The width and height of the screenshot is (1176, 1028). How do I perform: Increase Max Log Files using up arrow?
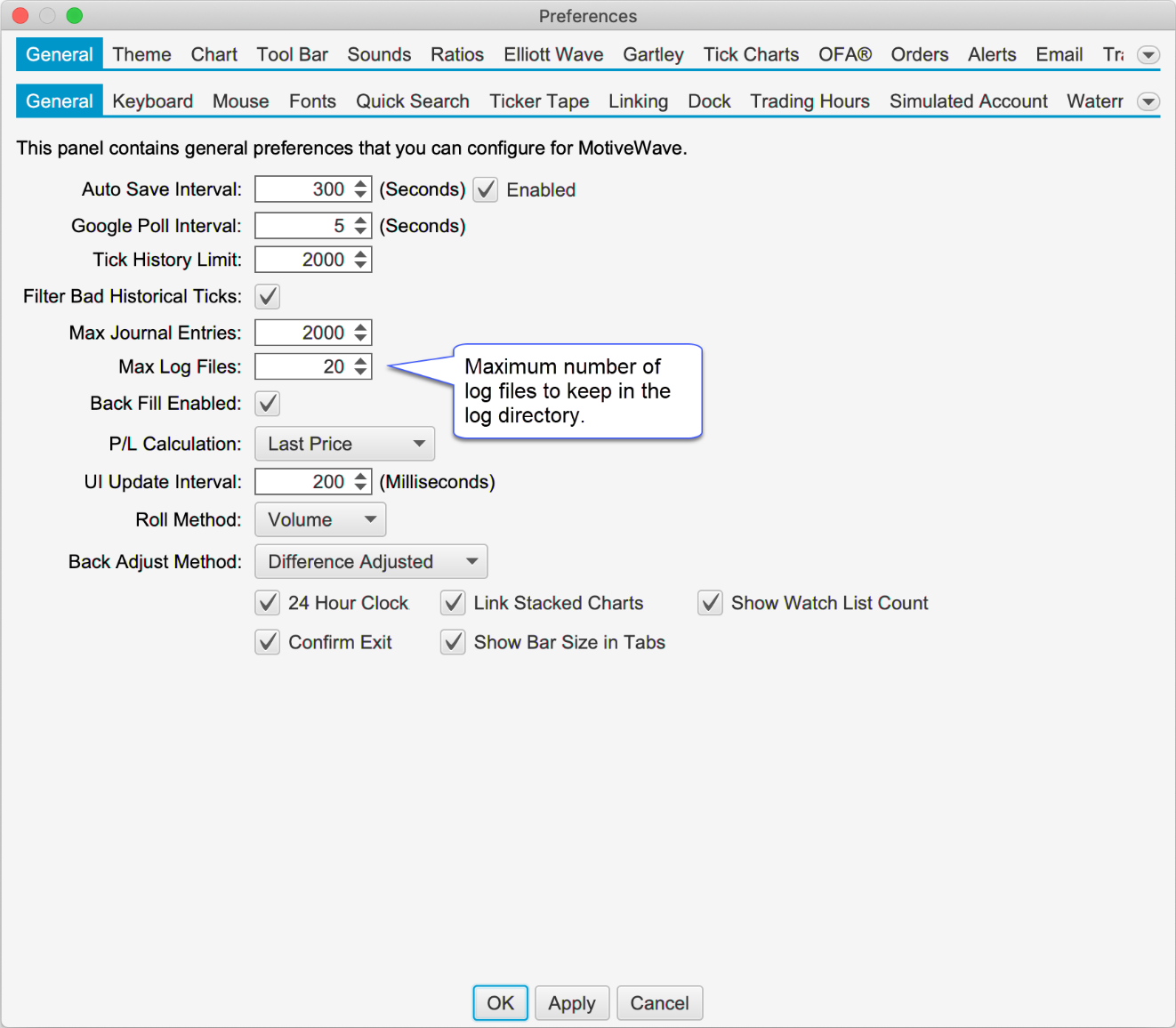360,361
